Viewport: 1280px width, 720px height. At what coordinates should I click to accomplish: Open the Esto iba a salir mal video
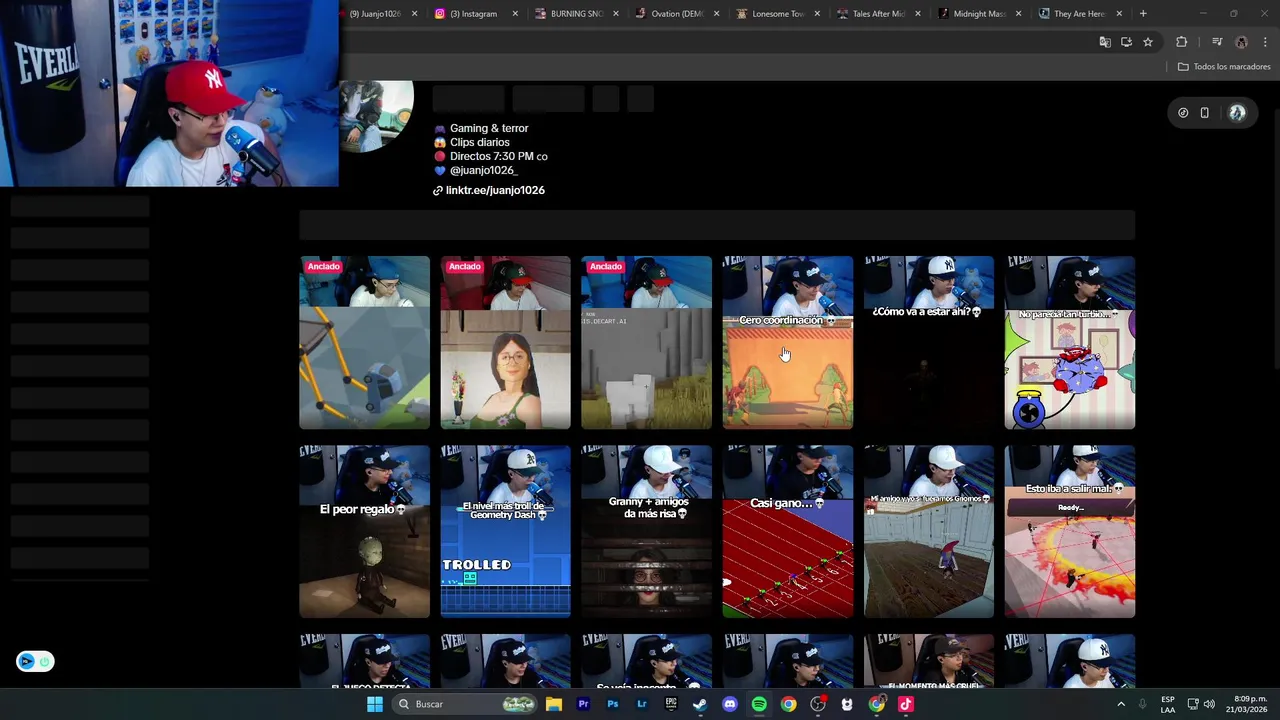(1069, 531)
